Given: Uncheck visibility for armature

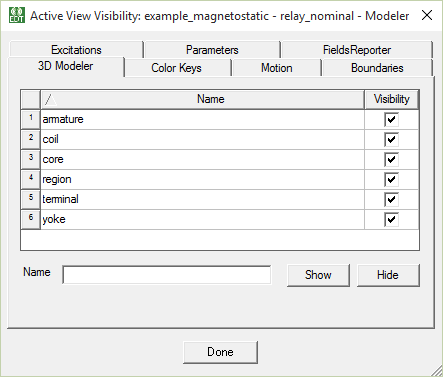Looking at the screenshot, I should pyautogui.click(x=391, y=119).
